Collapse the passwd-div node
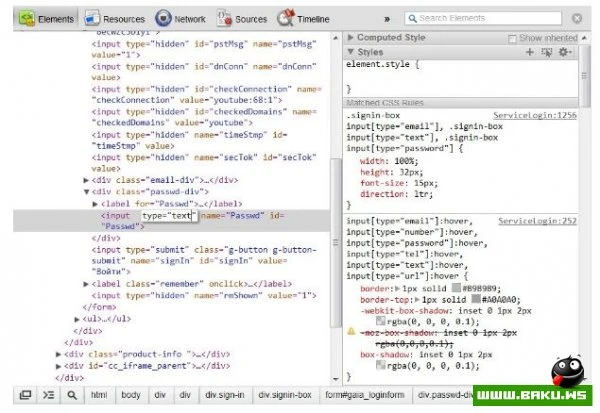Screen dimensions: 600x413 86,191
